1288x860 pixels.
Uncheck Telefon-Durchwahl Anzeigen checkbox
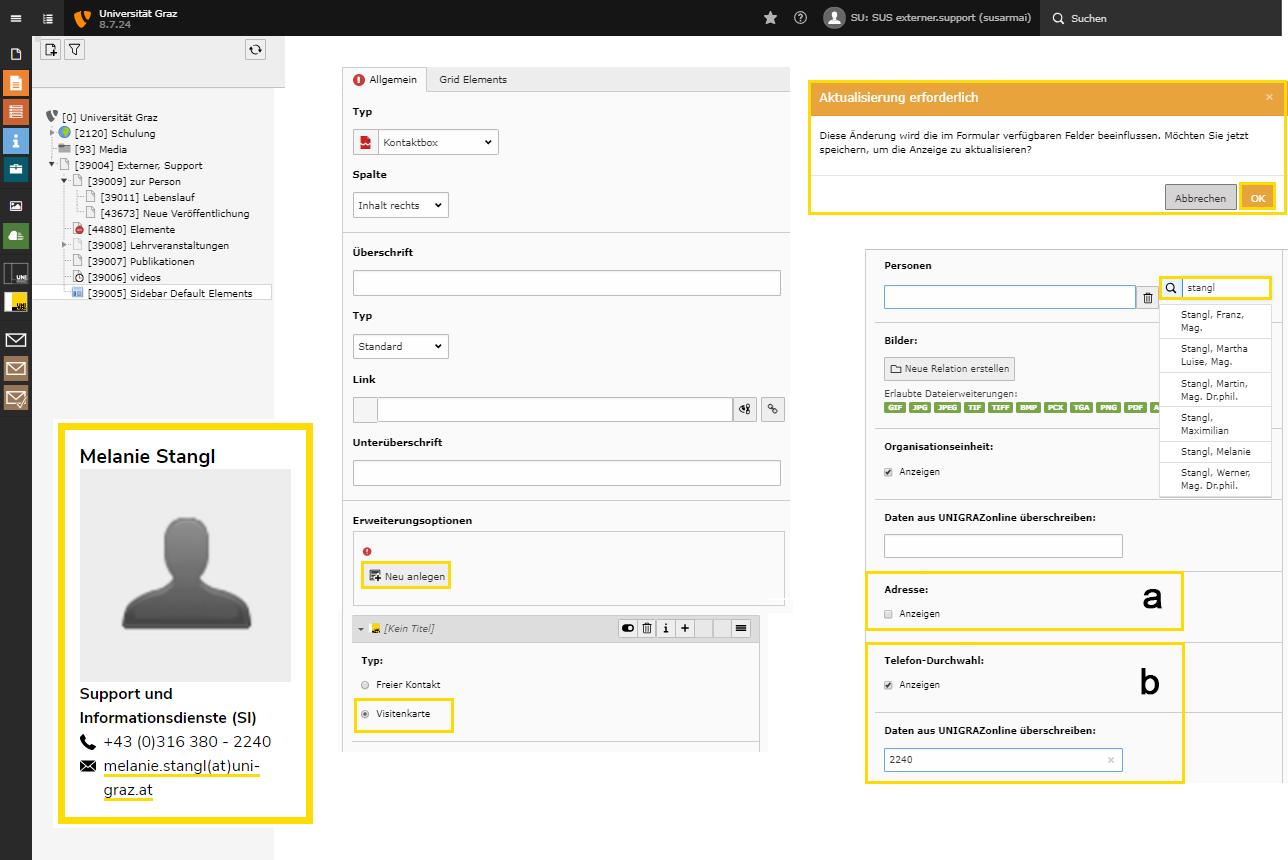click(888, 685)
